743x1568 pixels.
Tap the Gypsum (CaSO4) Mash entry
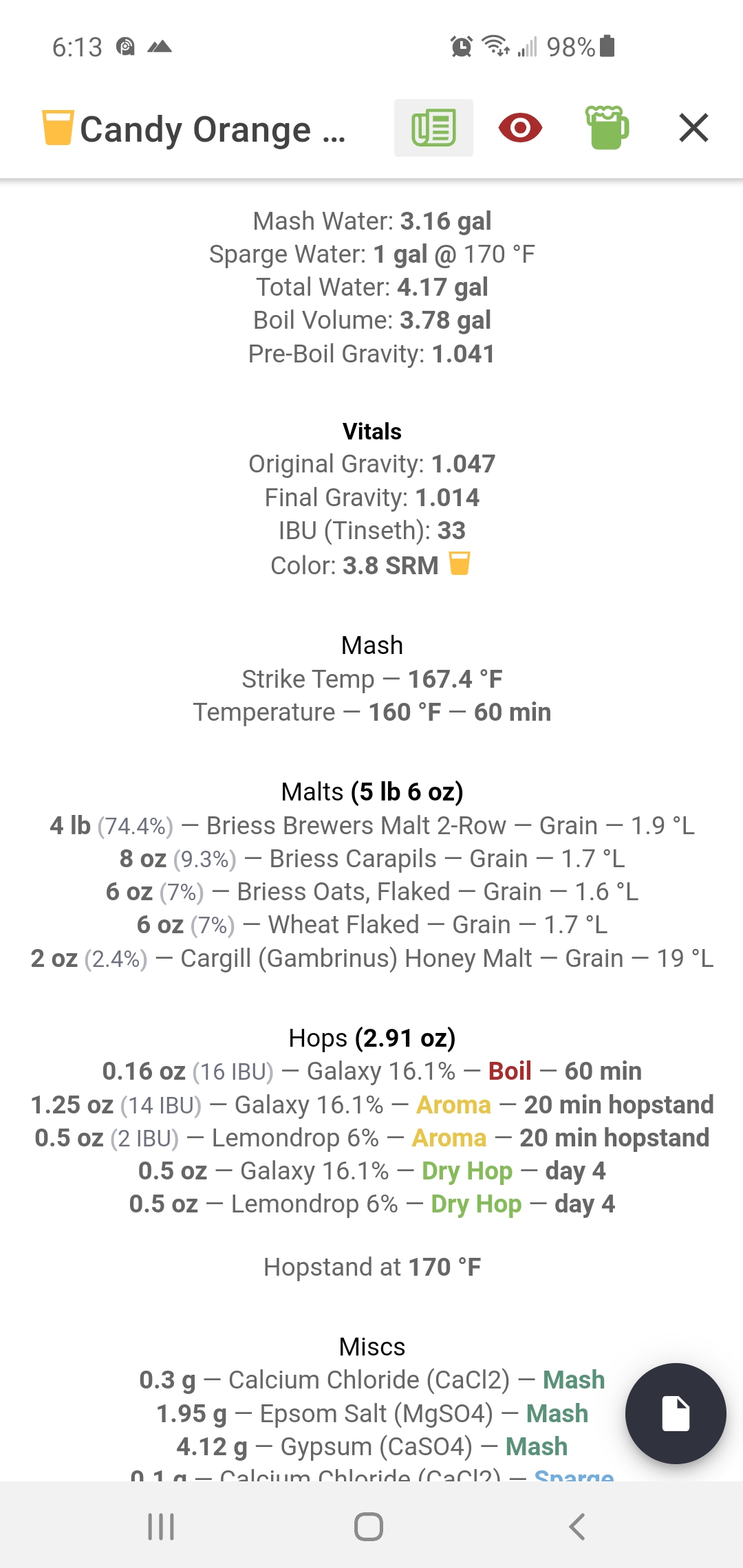[372, 1446]
